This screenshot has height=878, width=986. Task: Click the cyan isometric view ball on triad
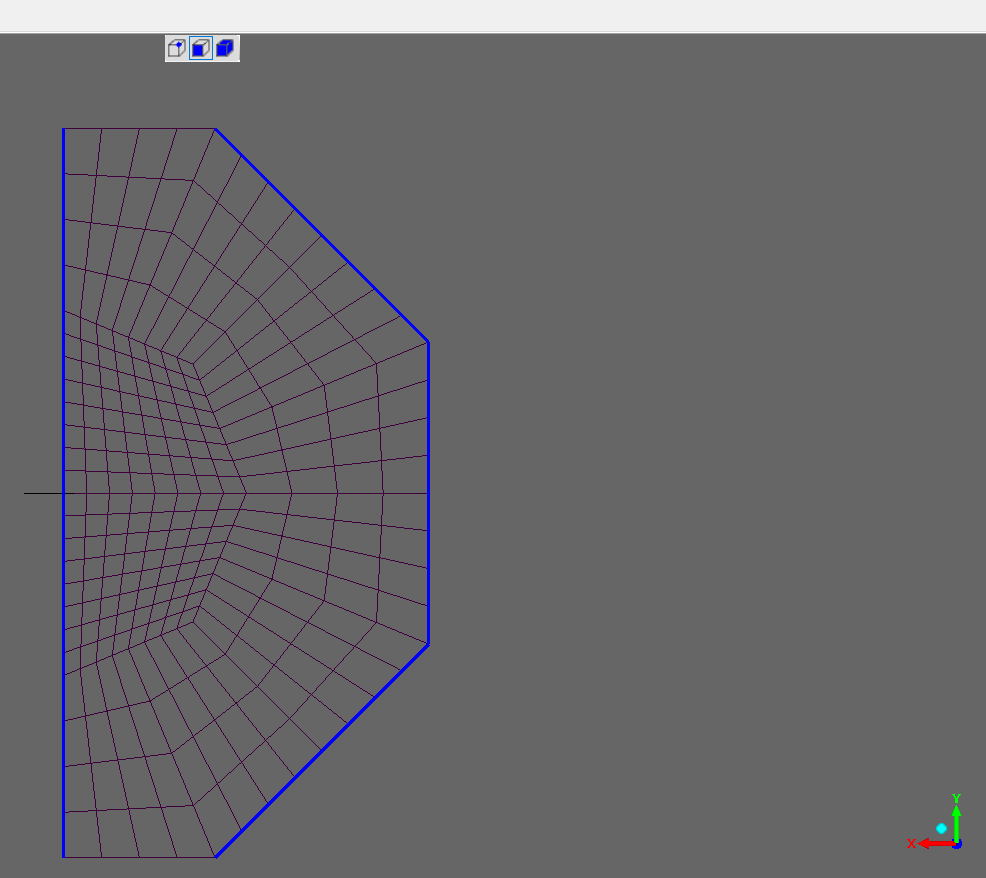(941, 828)
